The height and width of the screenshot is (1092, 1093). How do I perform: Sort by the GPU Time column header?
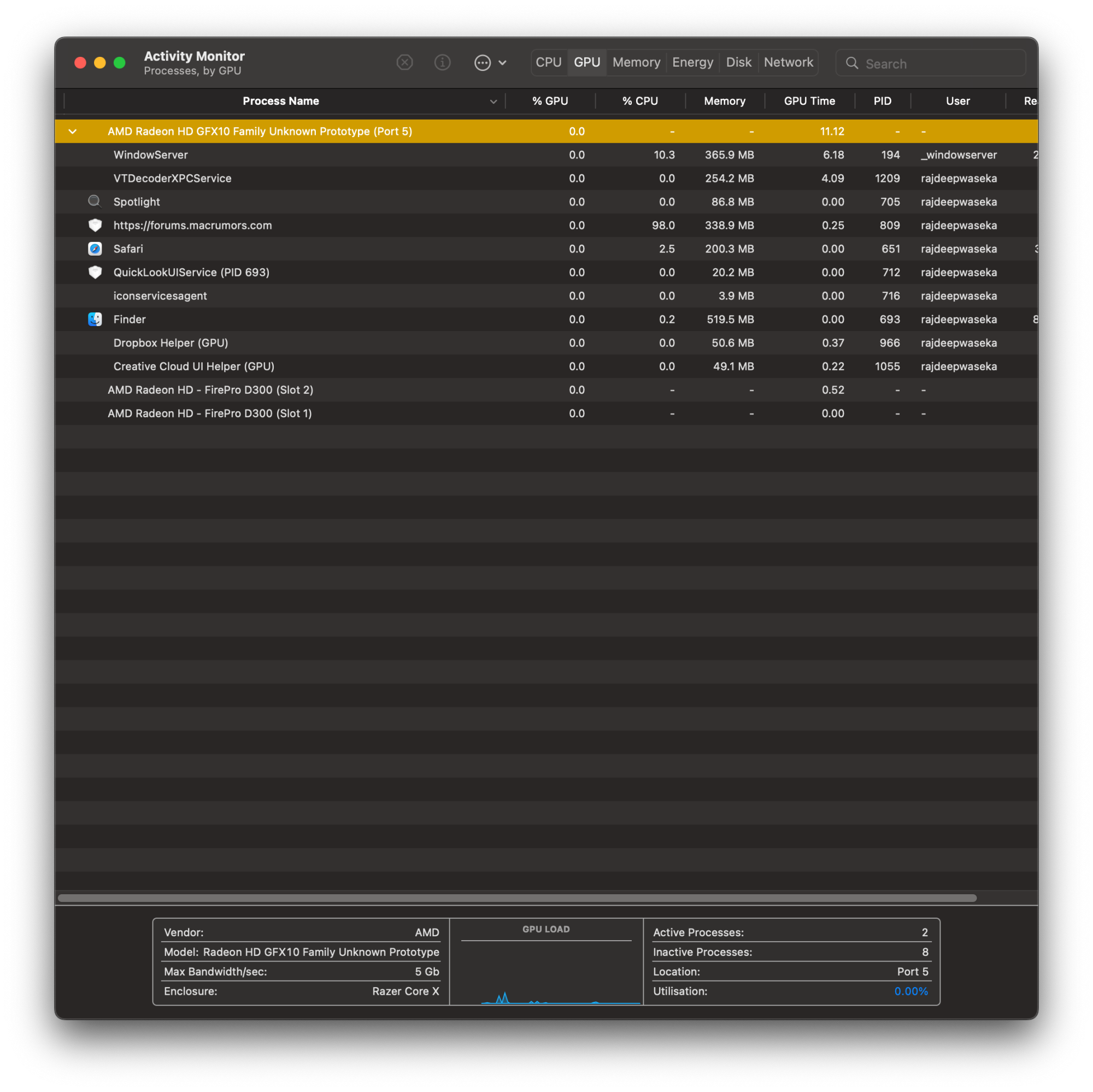pos(809,101)
